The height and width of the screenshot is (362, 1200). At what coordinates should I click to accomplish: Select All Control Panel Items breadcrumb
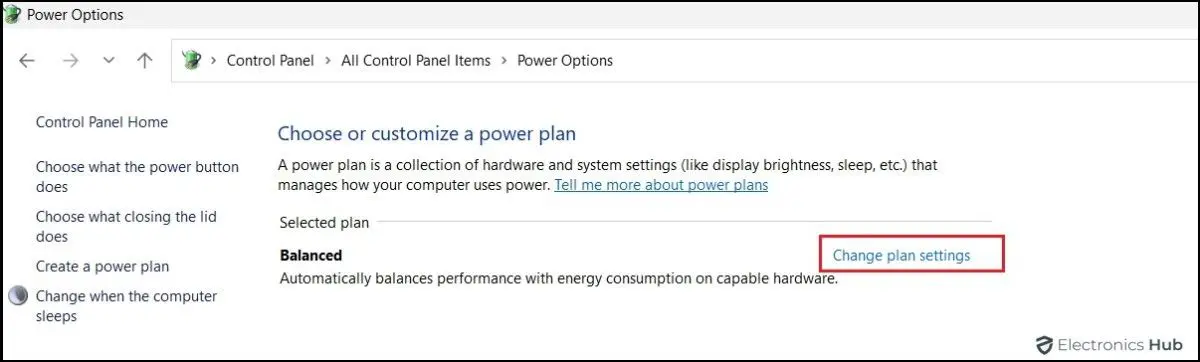(416, 61)
